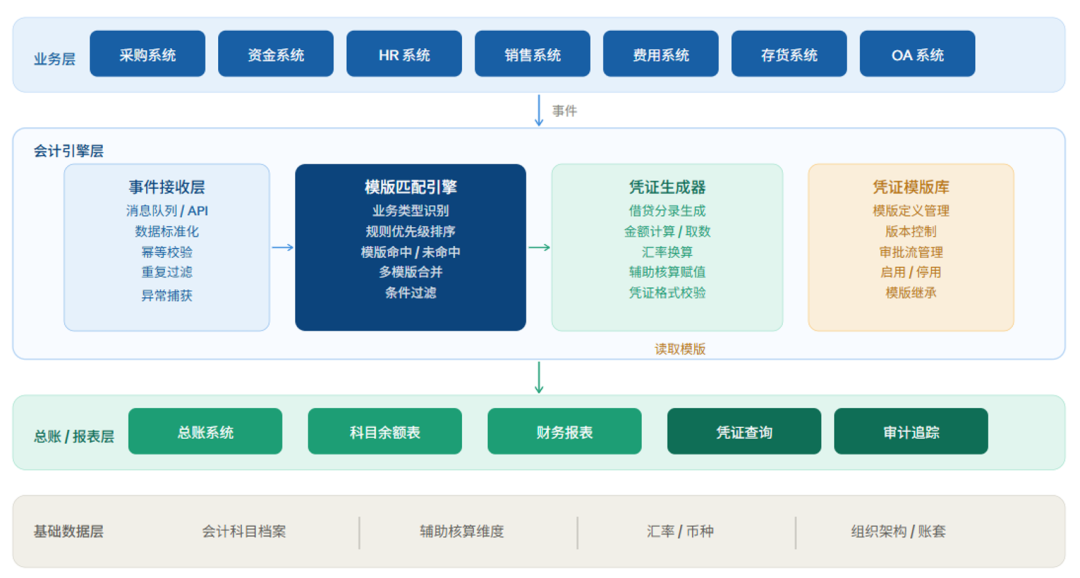This screenshot has width=1080, height=578.
Task: Click the 采购系统 box
Action: point(147,54)
